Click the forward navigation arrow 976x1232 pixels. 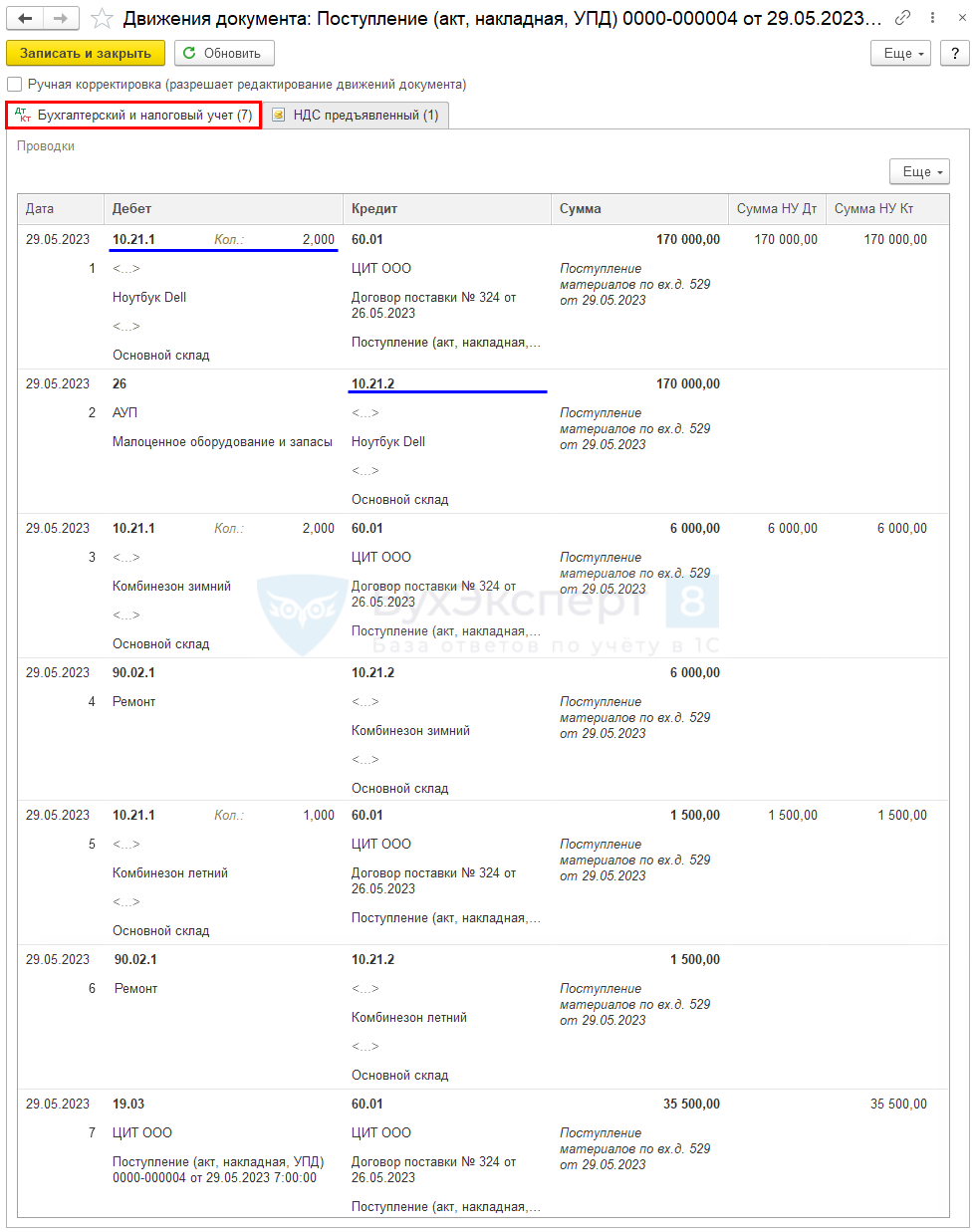[x=61, y=19]
